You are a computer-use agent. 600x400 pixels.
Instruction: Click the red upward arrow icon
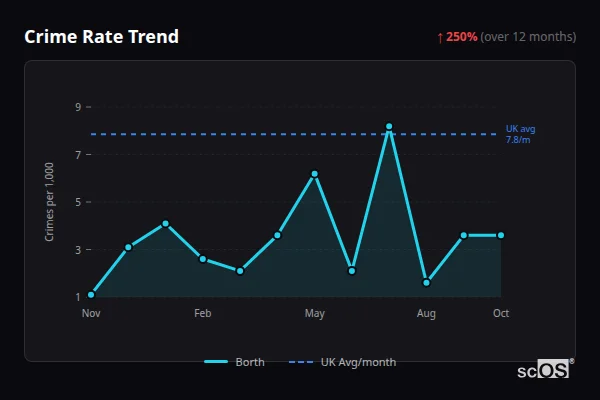click(440, 38)
